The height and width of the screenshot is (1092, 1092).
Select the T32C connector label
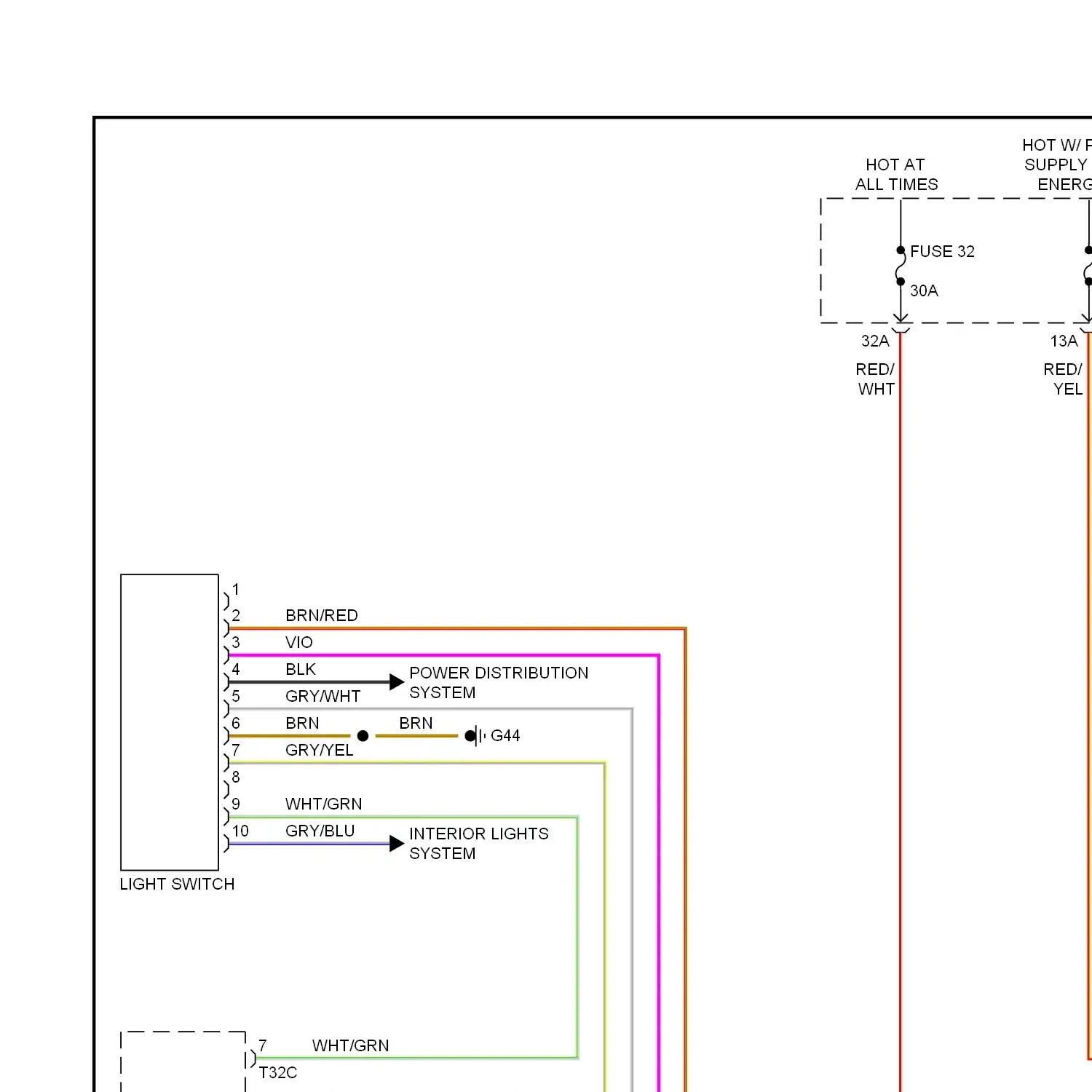click(x=278, y=1072)
